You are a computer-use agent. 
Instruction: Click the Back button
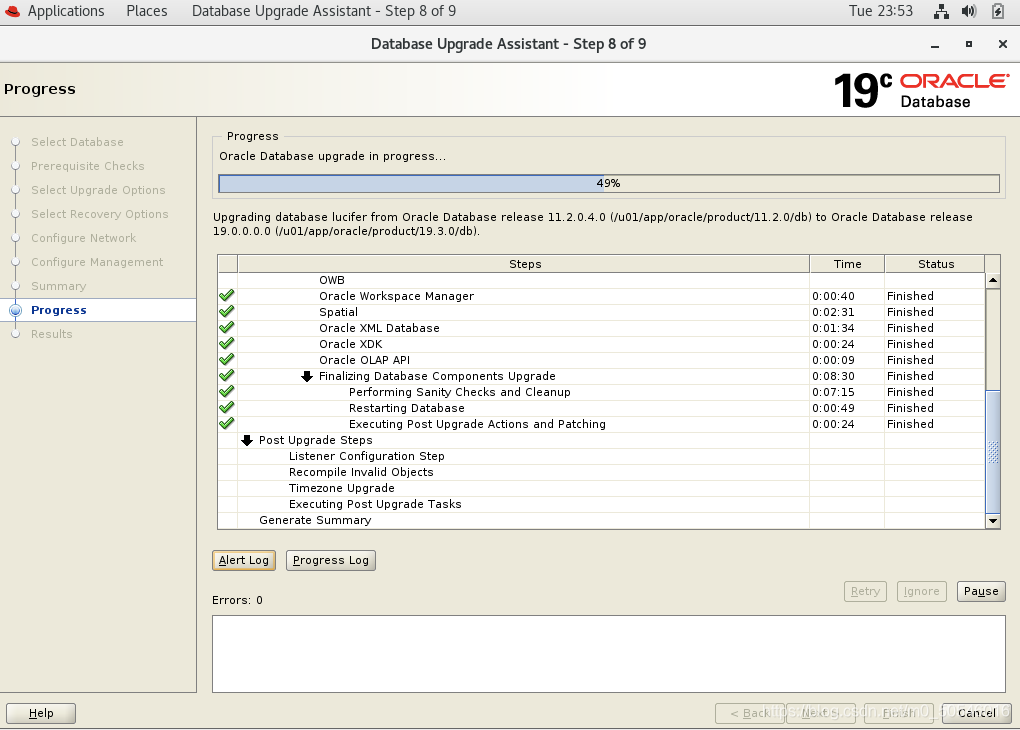pyautogui.click(x=750, y=713)
